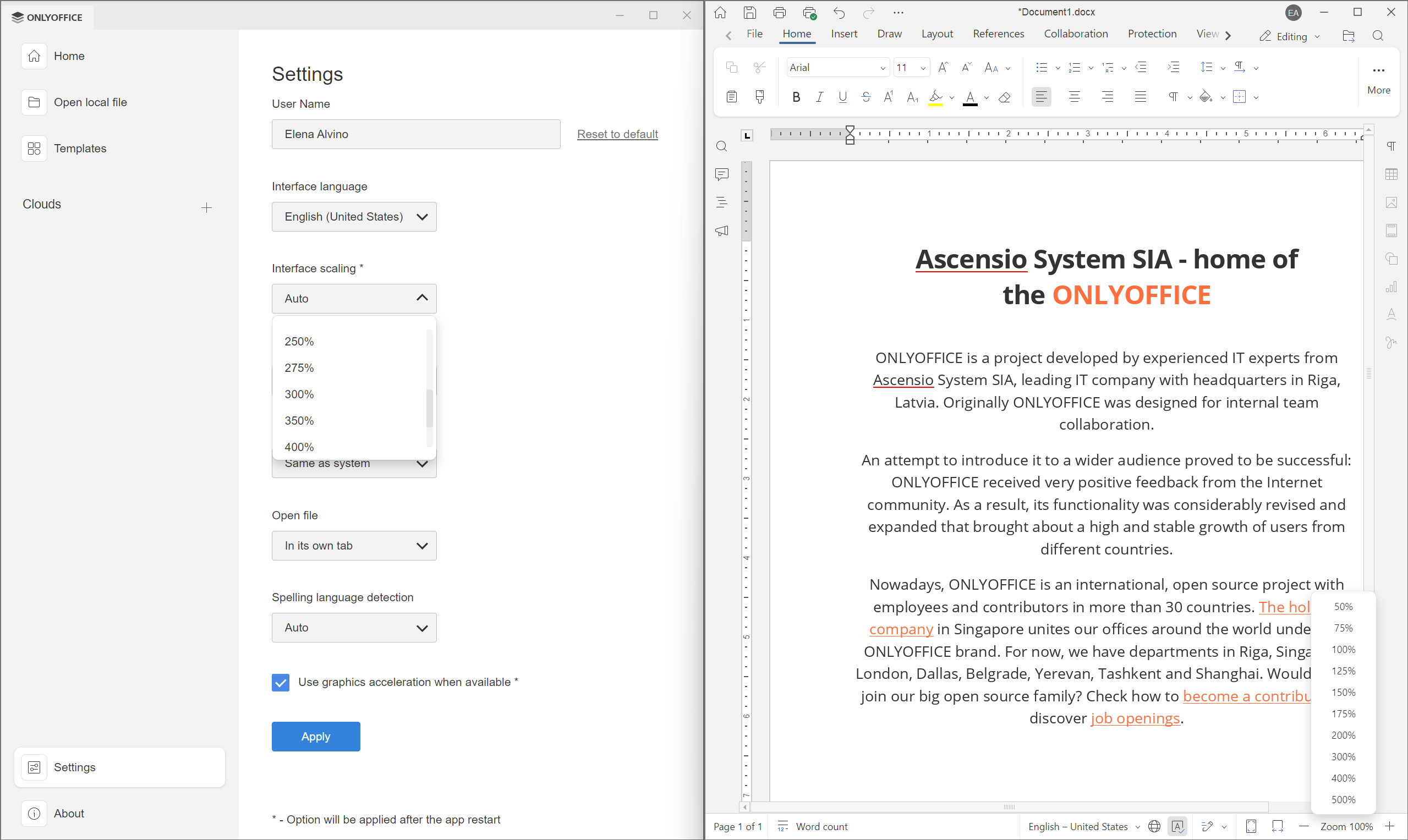Screen dimensions: 1408x840
Task: Open the highlight color picker
Action: [x=952, y=97]
